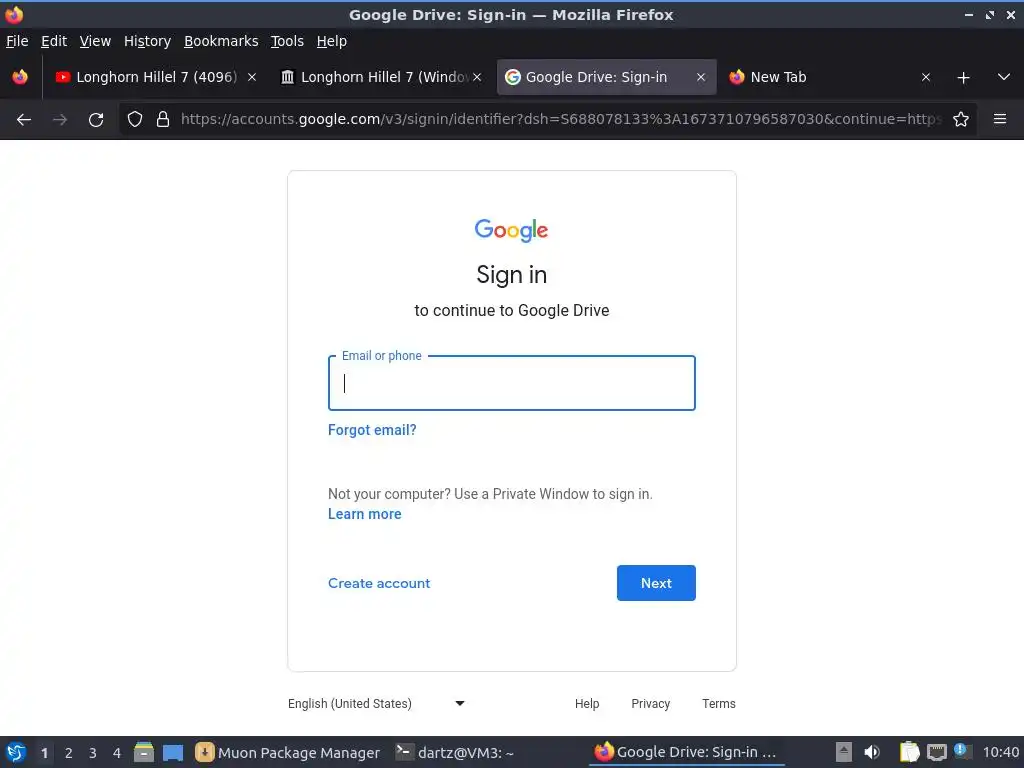Close the Firefox window

tap(1011, 14)
